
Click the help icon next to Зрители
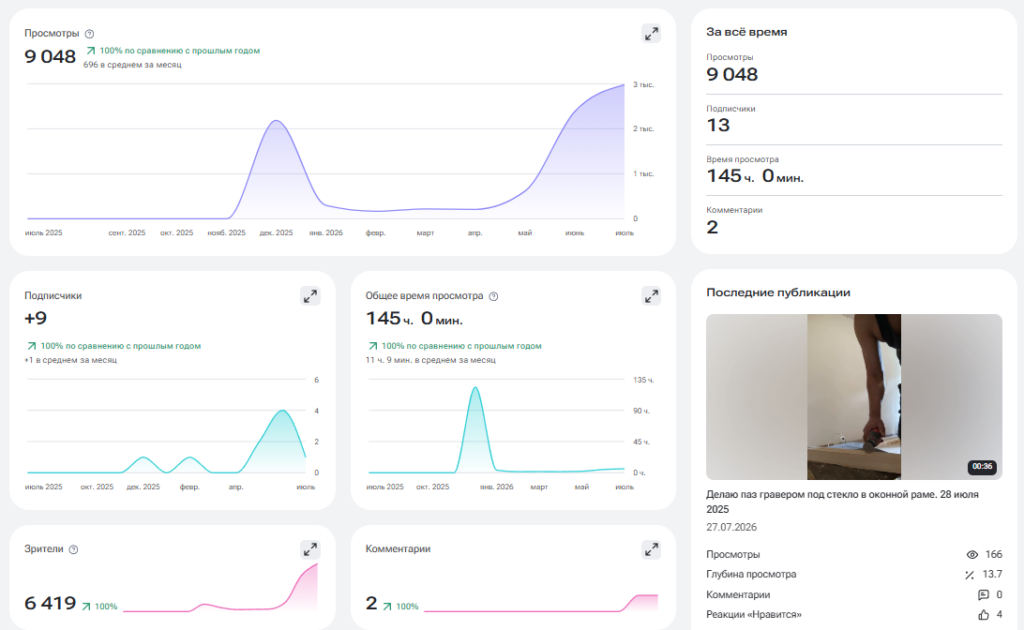click(73, 550)
